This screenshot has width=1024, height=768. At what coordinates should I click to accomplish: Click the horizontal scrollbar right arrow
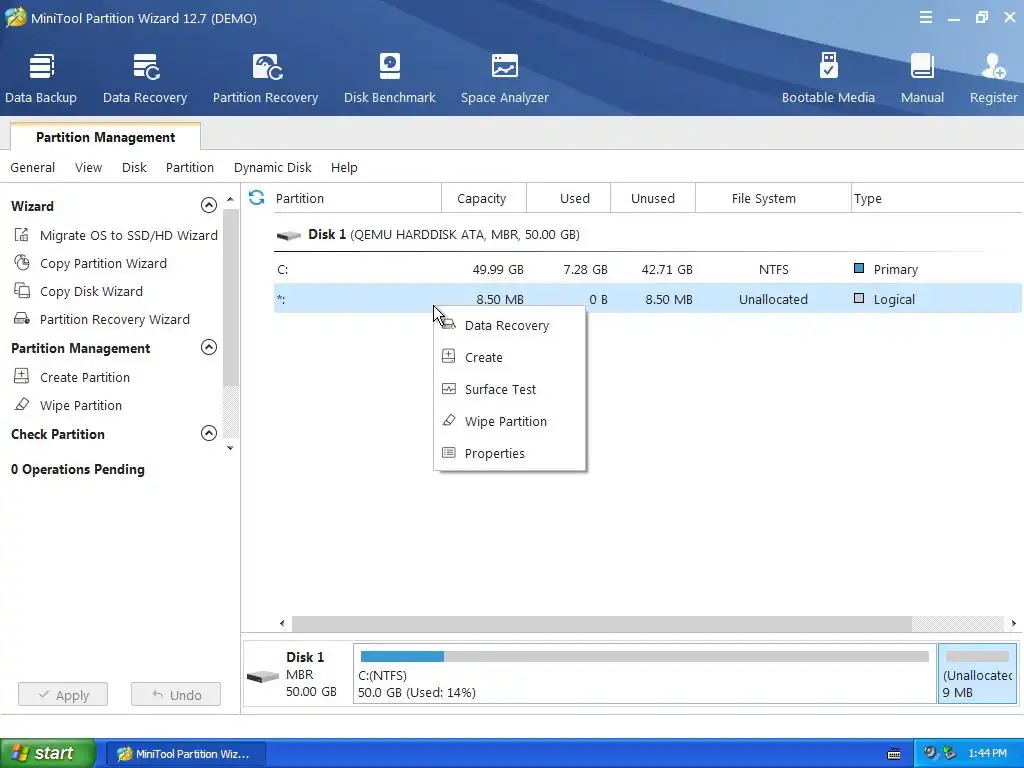(1014, 623)
